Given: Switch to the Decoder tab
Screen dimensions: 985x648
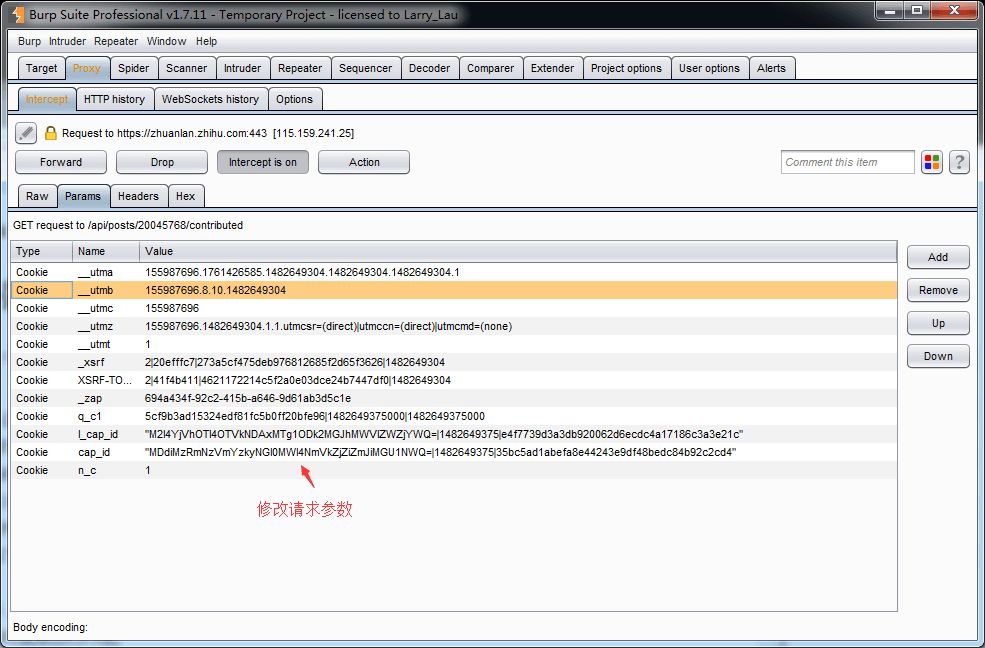Looking at the screenshot, I should click(x=430, y=68).
